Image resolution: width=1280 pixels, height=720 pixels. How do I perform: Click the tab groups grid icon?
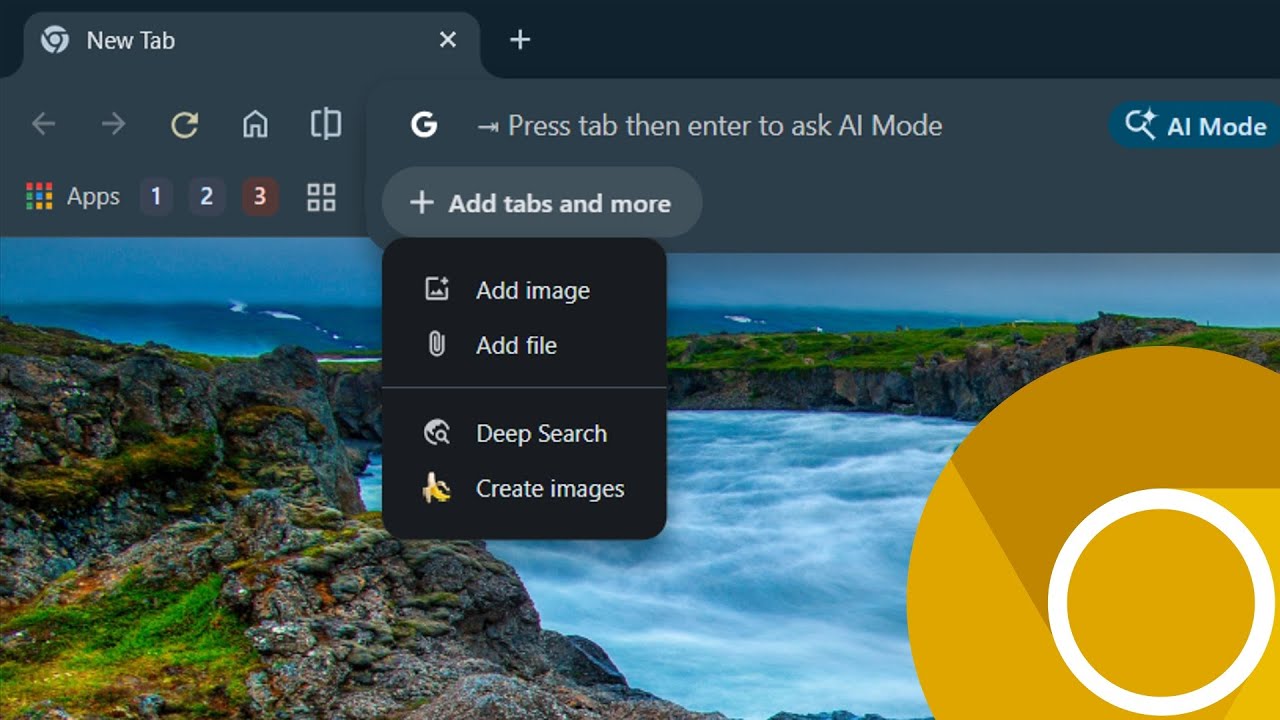[x=321, y=197]
